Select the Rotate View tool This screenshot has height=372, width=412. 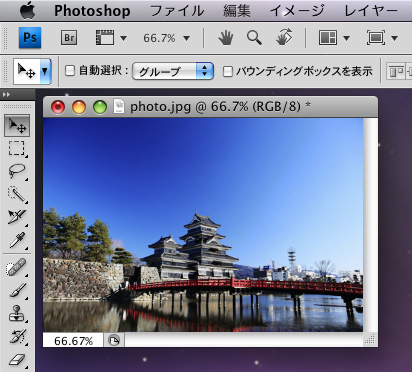pos(284,37)
